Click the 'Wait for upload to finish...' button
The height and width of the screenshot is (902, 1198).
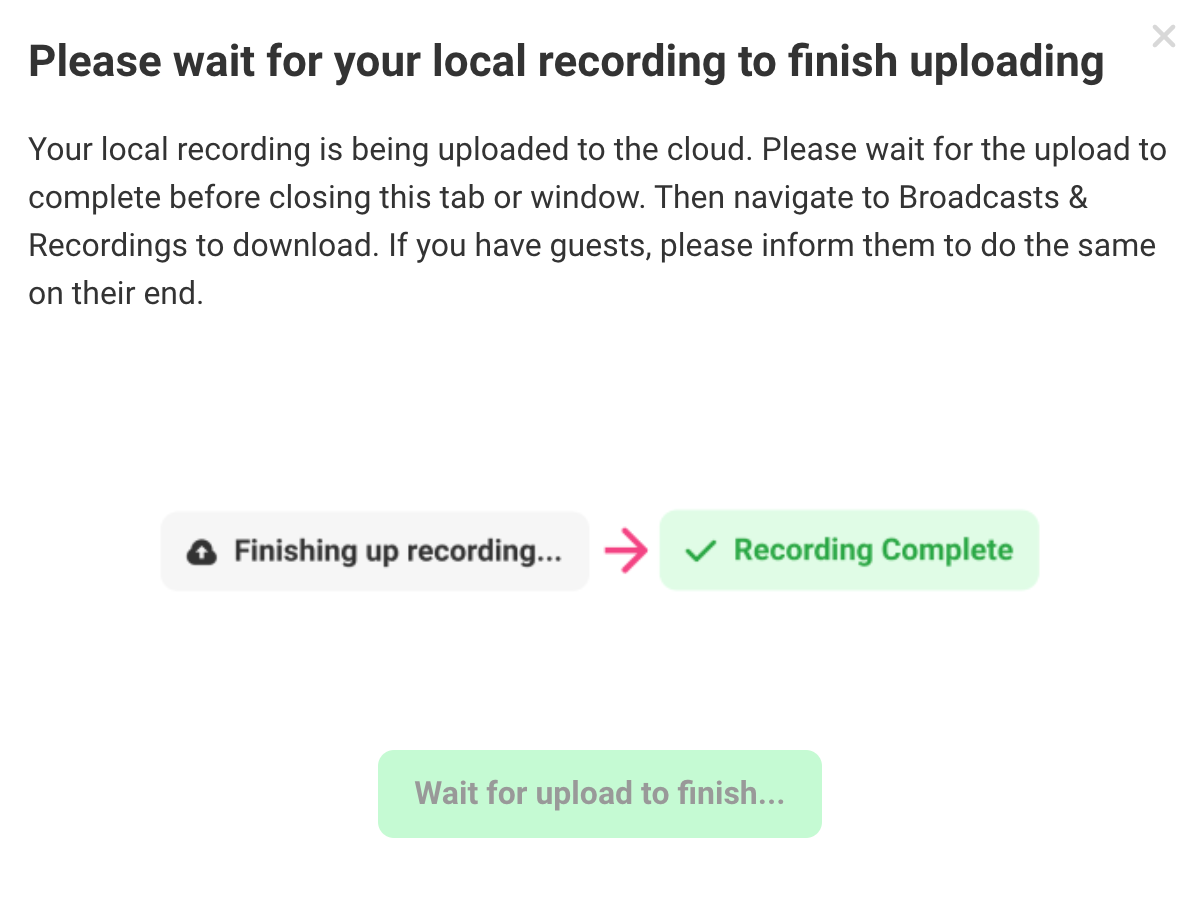point(600,794)
